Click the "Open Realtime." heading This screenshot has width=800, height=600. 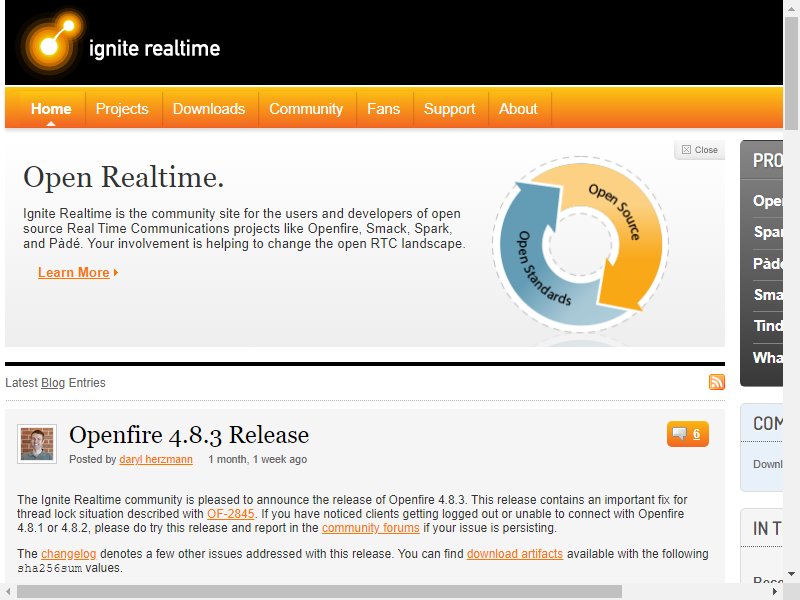pos(123,178)
